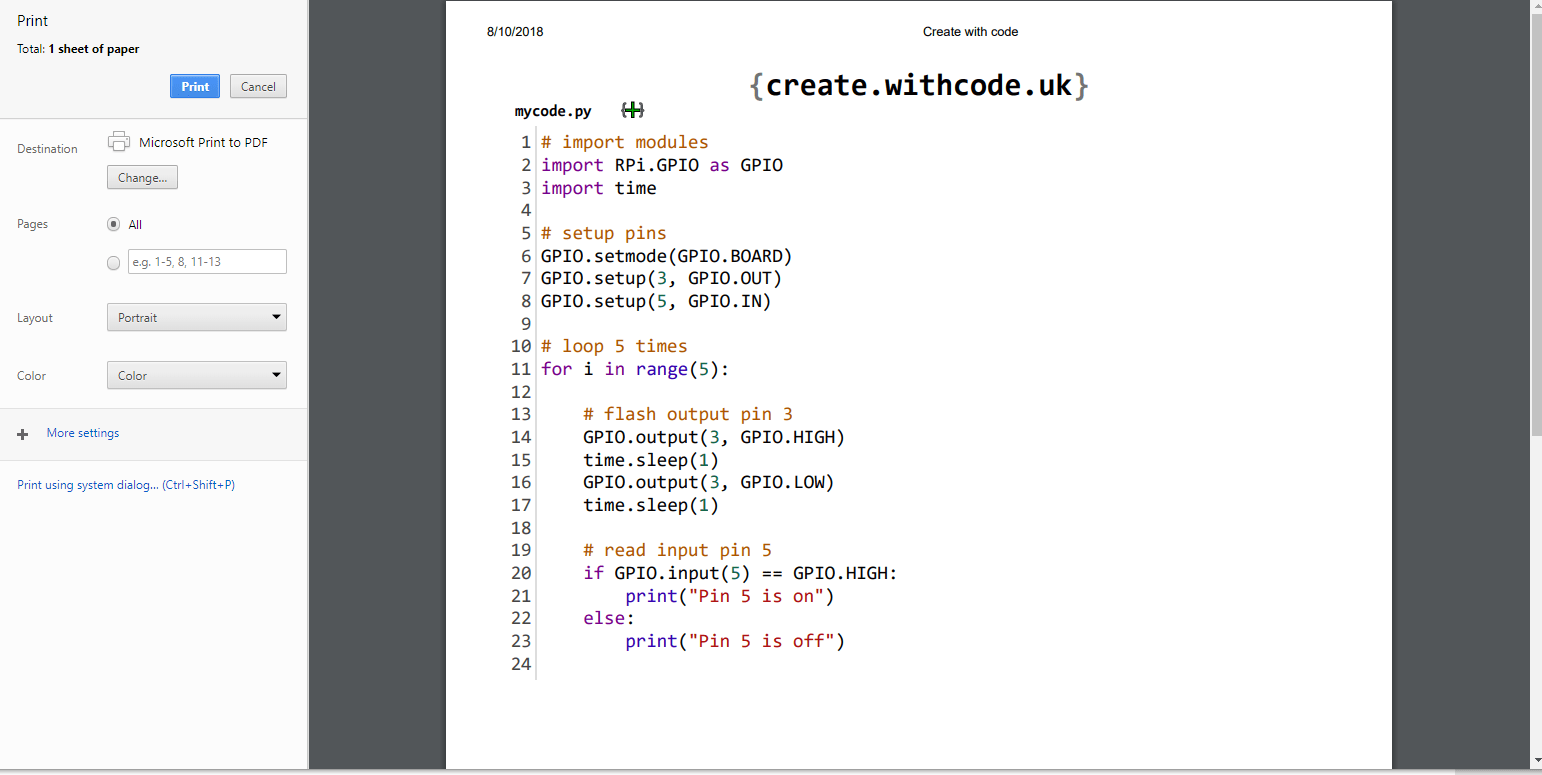Open the Layout dropdown showing Portrait
Screen dimensions: 1542x775
coord(196,317)
